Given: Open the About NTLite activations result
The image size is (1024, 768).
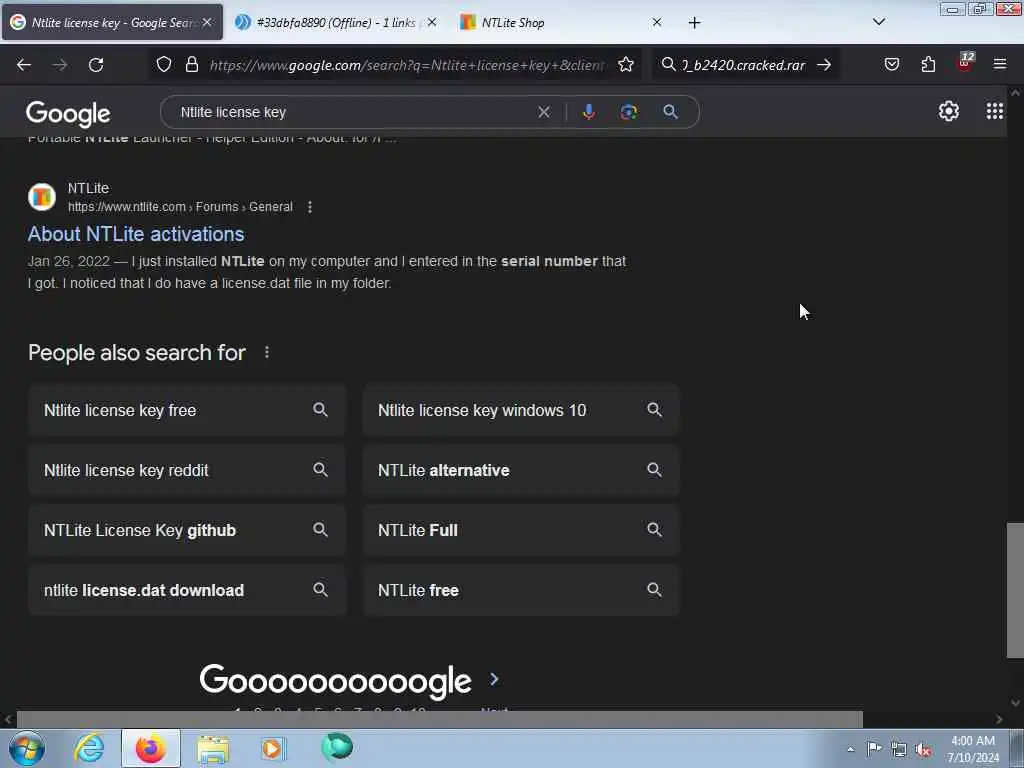Looking at the screenshot, I should click(x=136, y=234).
